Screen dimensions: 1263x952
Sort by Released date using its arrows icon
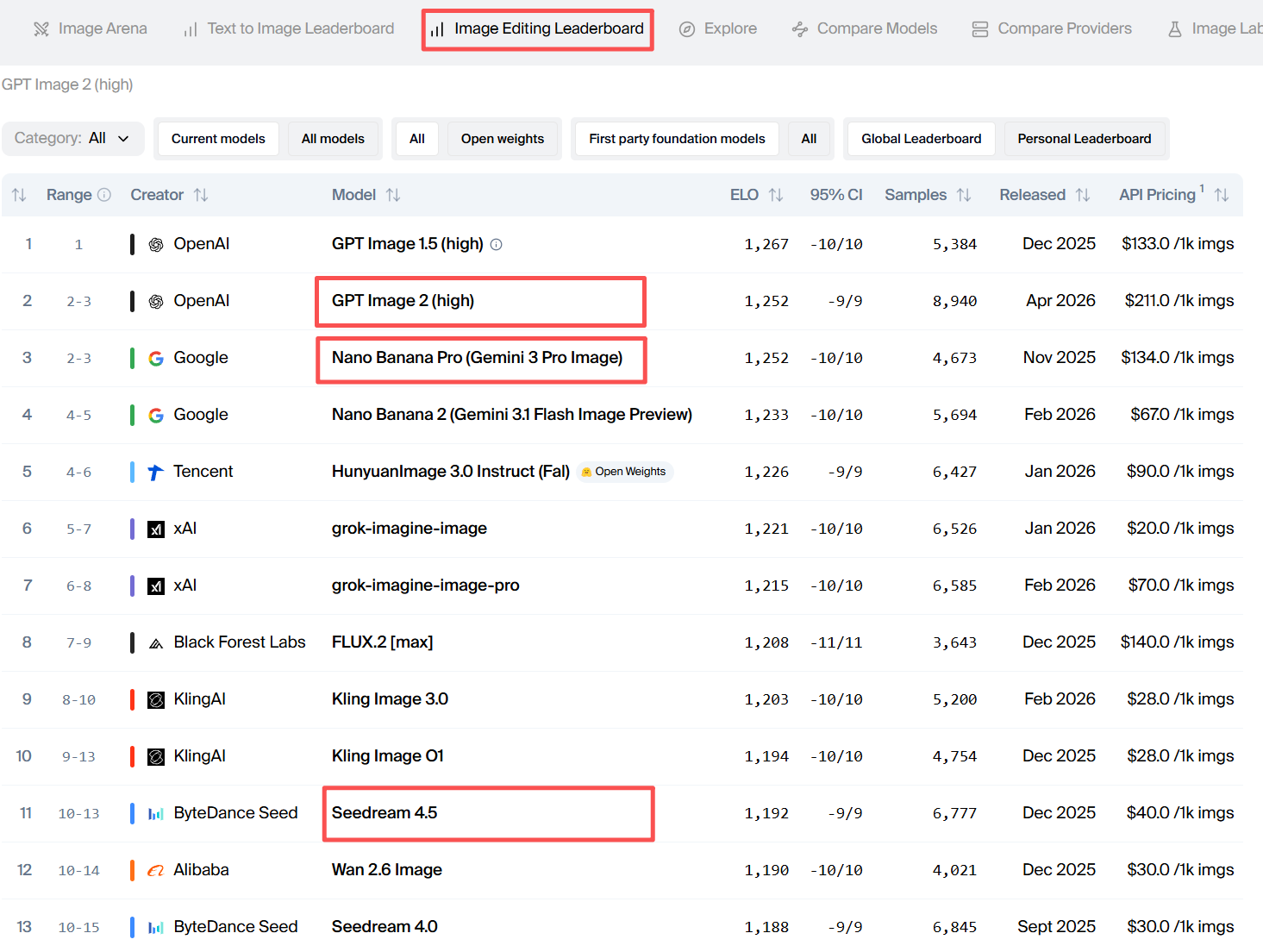[x=1083, y=195]
